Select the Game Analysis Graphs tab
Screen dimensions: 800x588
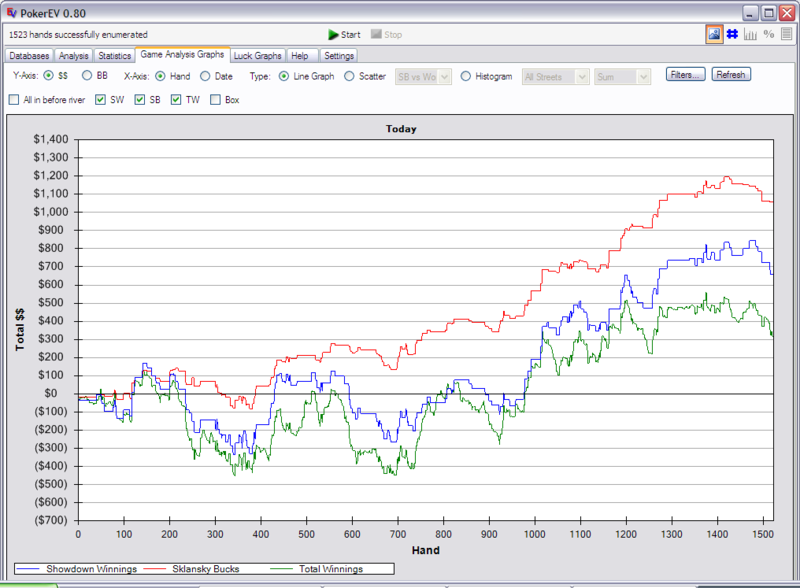[182, 54]
